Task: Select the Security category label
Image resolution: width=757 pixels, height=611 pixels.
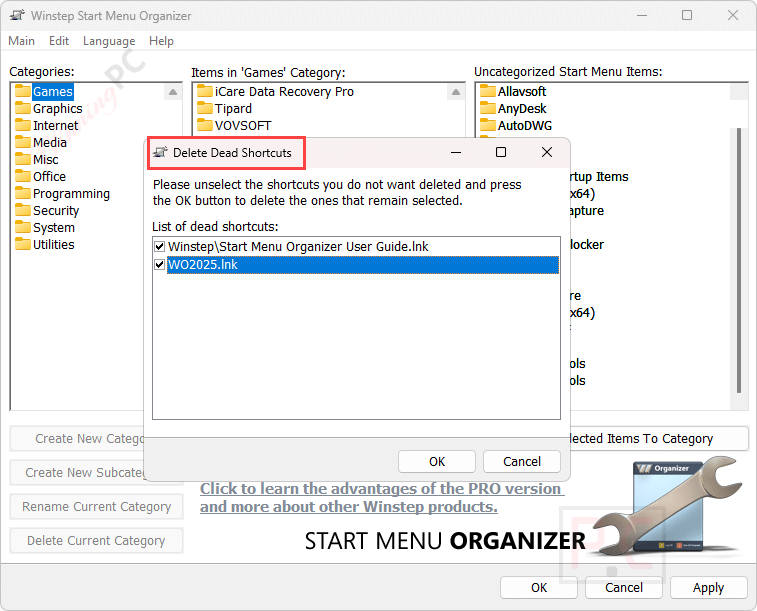Action: [x=56, y=210]
